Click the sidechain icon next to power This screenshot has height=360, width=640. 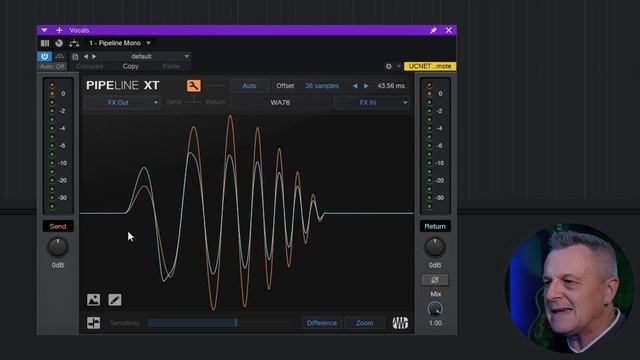point(60,57)
